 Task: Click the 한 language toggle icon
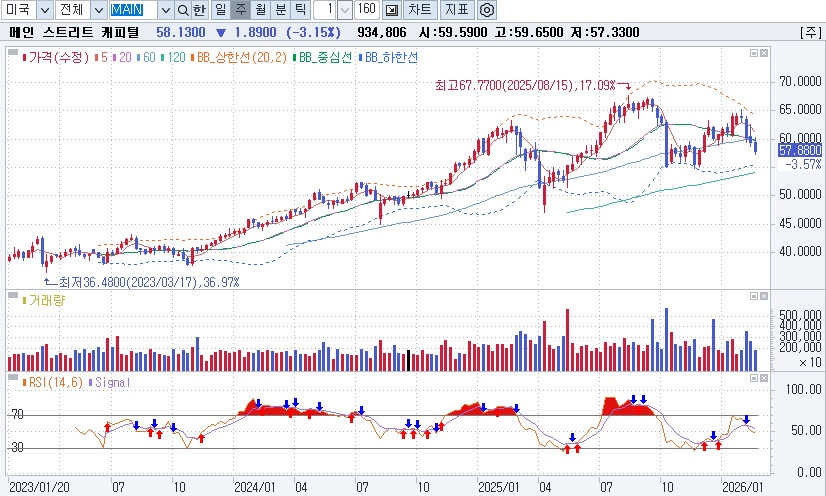point(199,10)
